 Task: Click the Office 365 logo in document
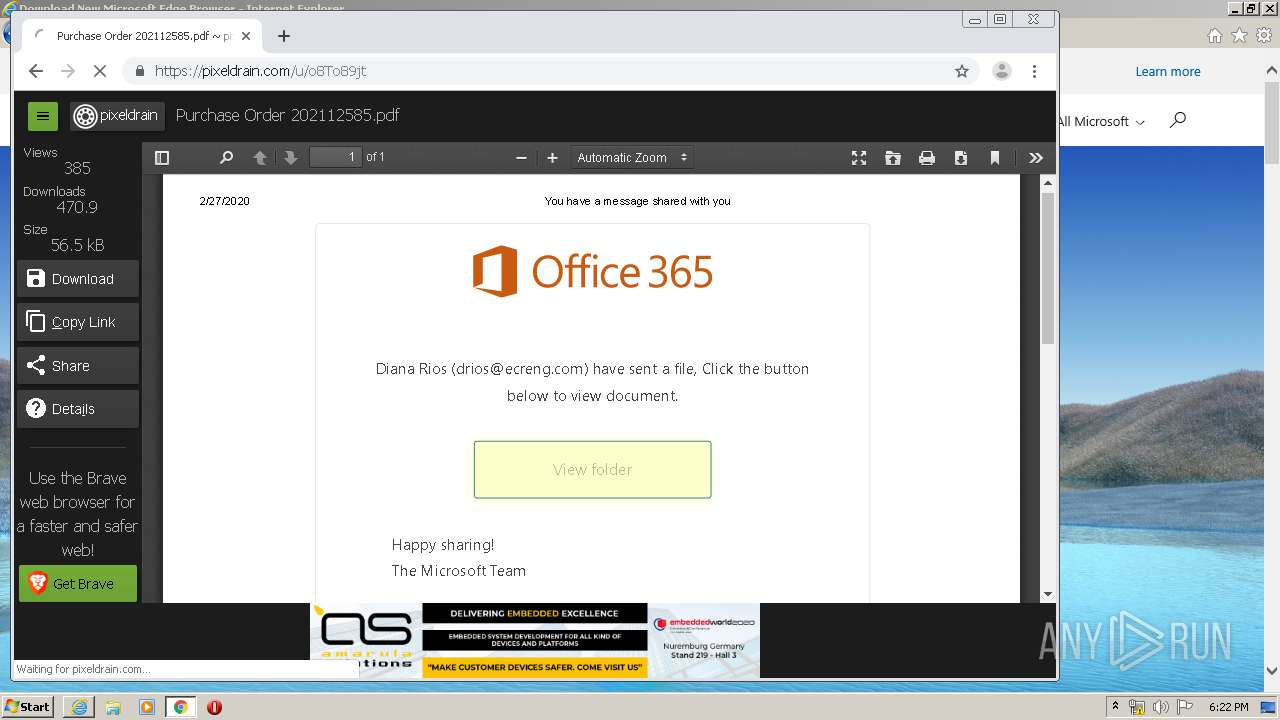pyautogui.click(x=592, y=271)
